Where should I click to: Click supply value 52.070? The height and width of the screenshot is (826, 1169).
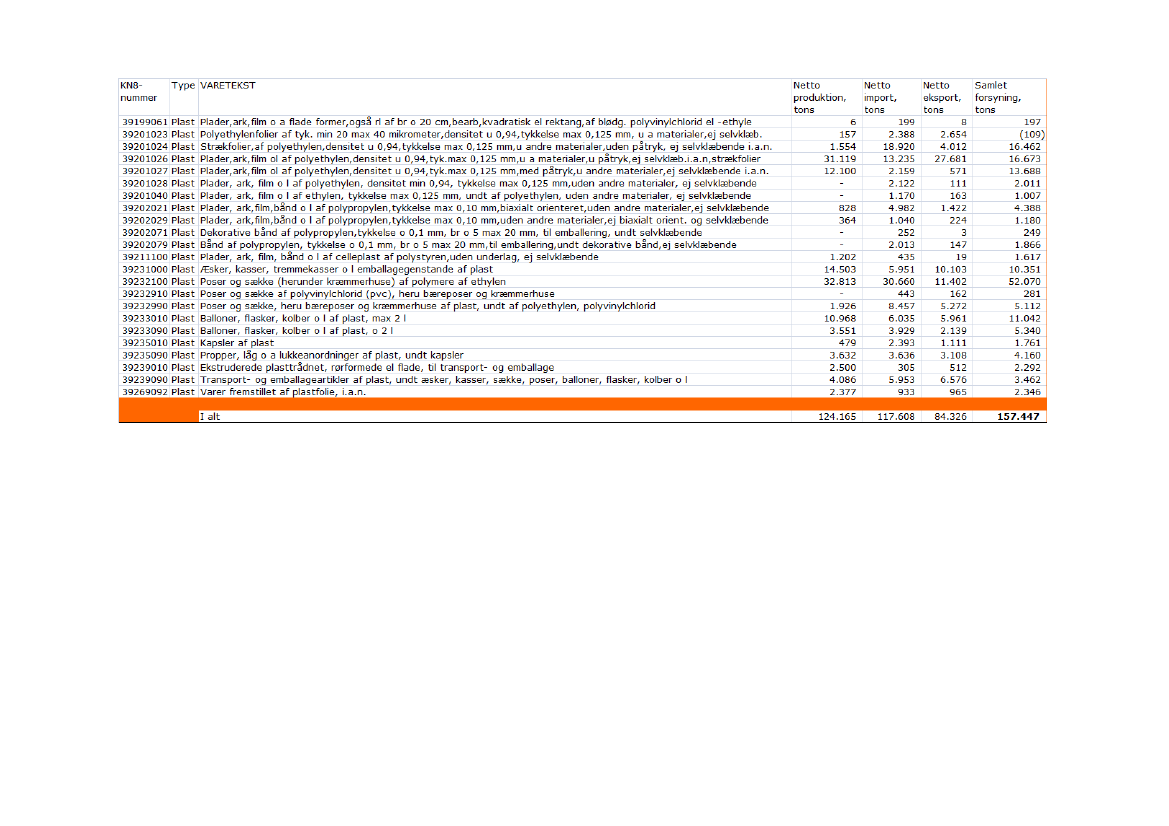[x=1025, y=282]
